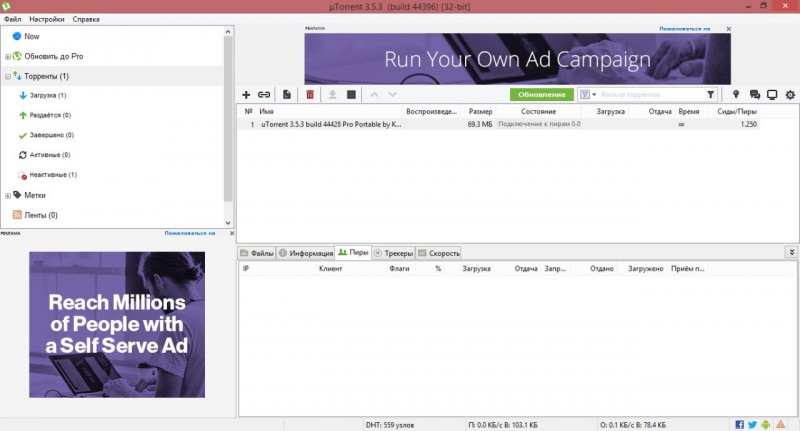Click Add Torrent from URL link icon
Viewport: 800px width, 431px height.
264,94
